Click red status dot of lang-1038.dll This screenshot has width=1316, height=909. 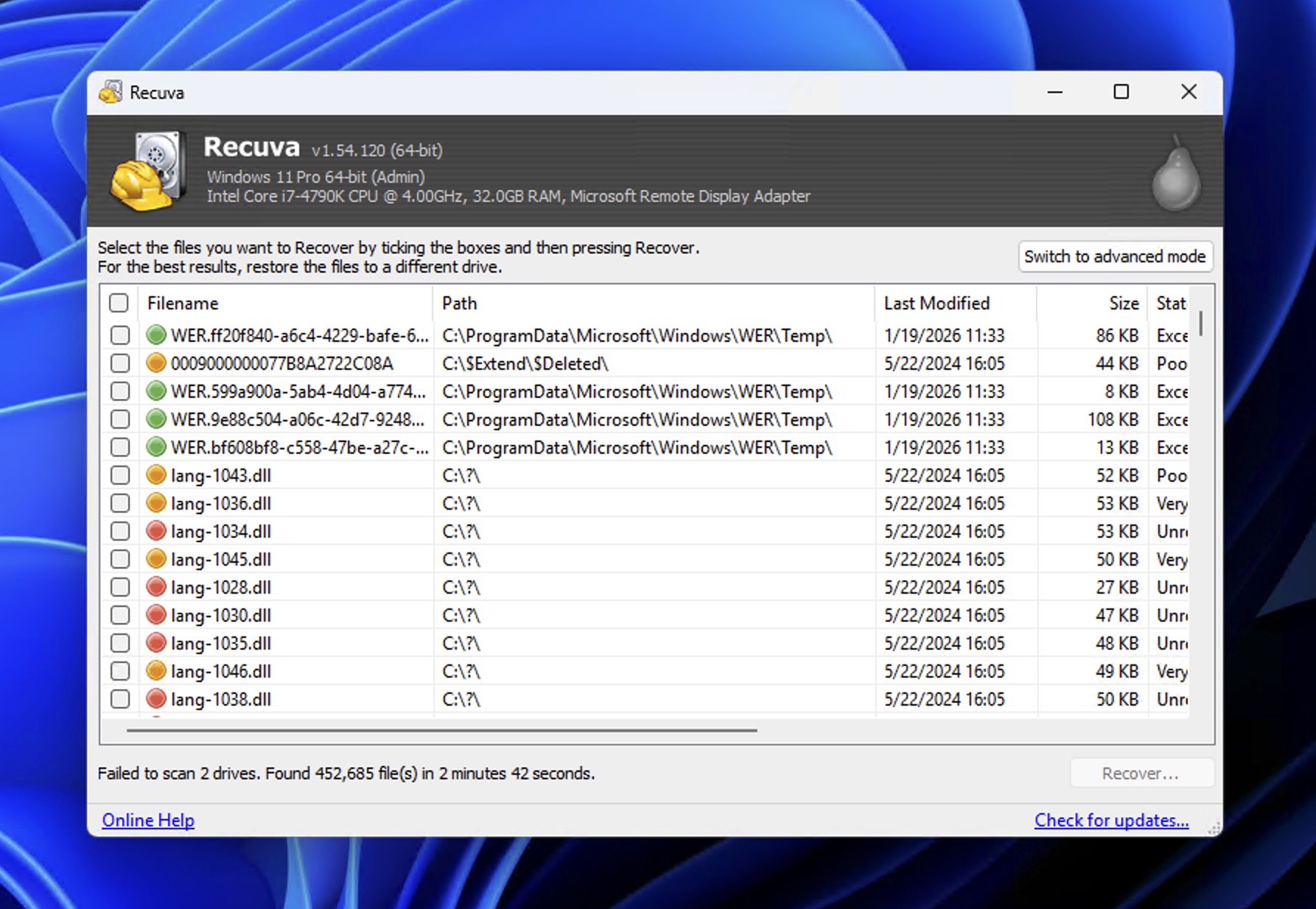pos(155,699)
